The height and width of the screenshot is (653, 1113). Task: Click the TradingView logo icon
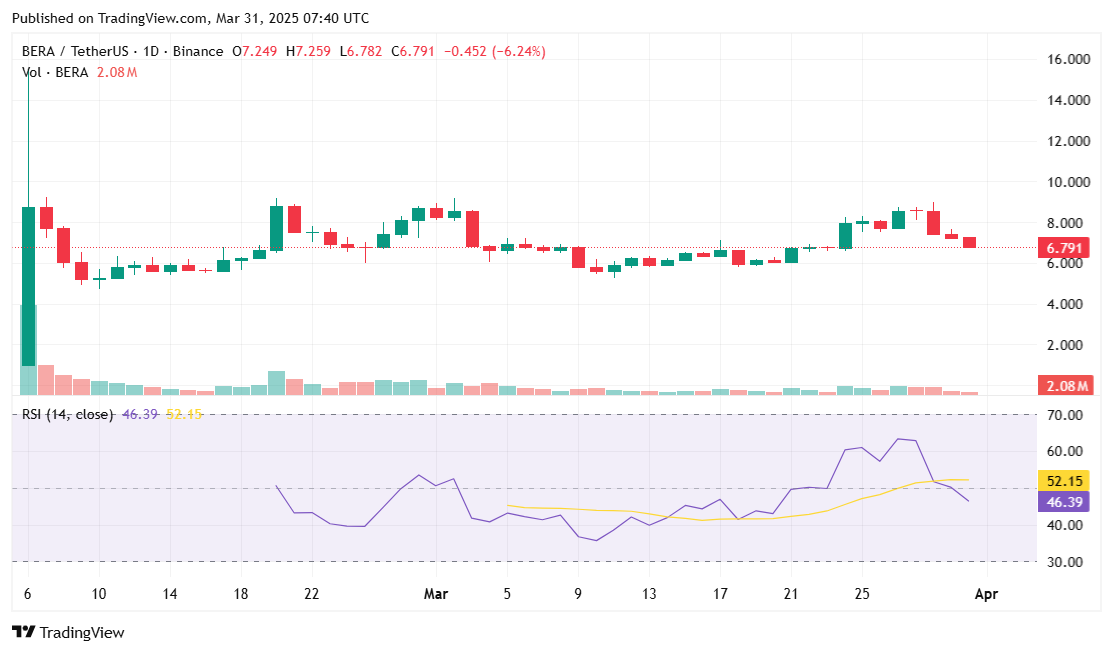pyautogui.click(x=23, y=632)
